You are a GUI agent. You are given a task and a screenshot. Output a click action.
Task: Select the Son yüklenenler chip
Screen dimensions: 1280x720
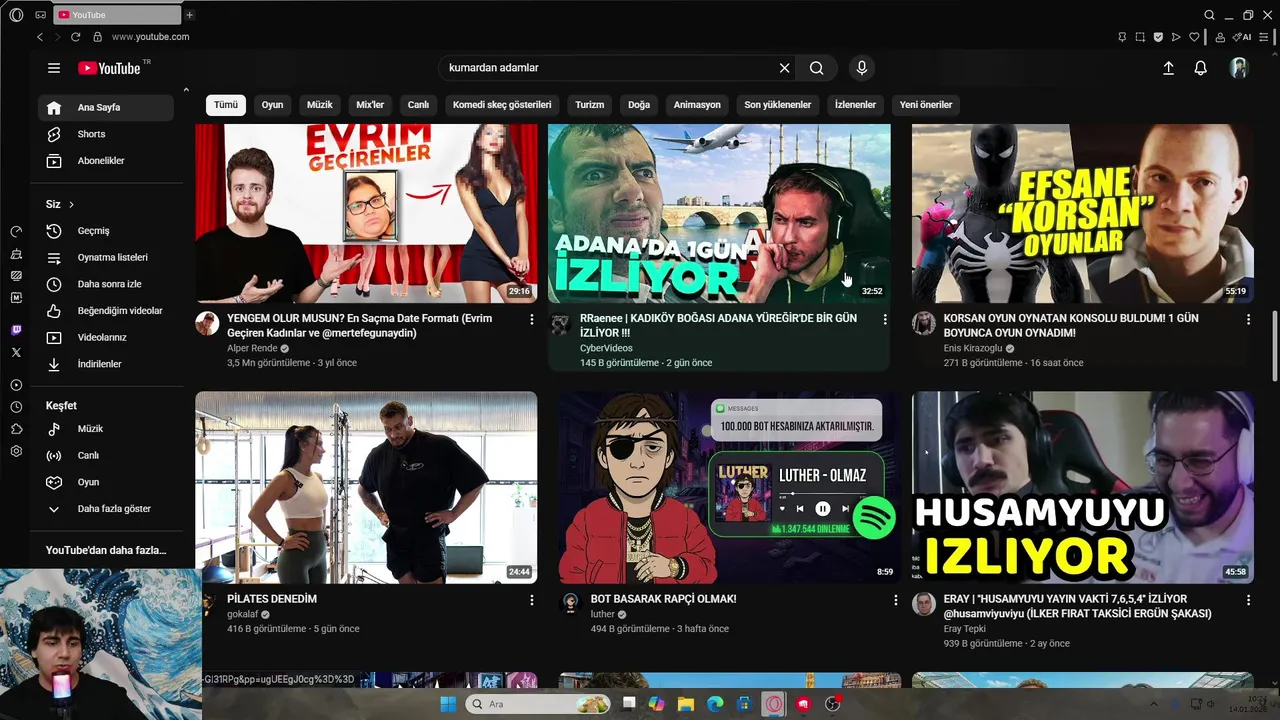coord(778,105)
